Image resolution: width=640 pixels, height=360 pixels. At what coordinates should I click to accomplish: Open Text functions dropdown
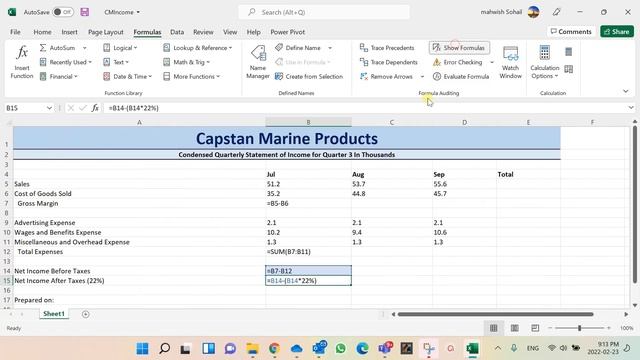pyautogui.click(x=116, y=62)
